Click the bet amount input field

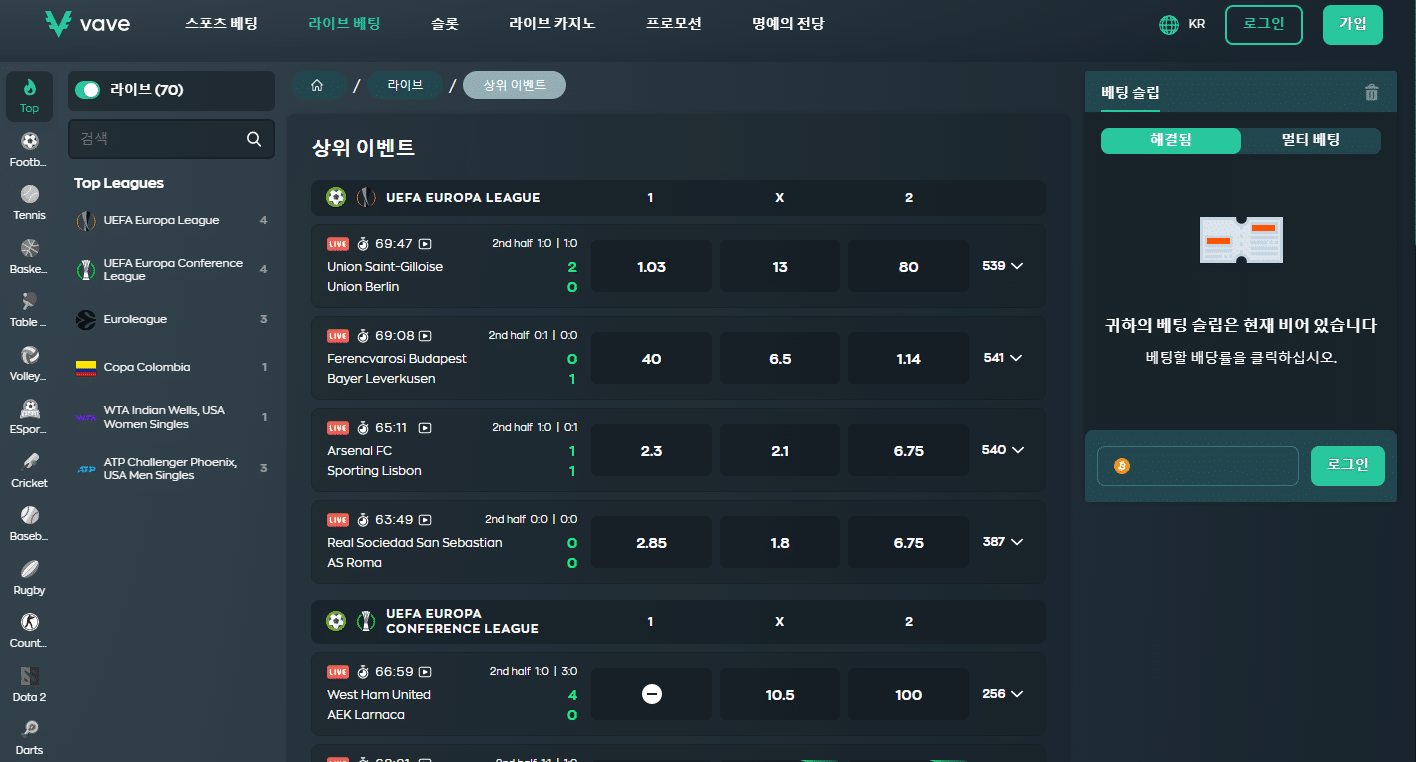[x=1197, y=466]
